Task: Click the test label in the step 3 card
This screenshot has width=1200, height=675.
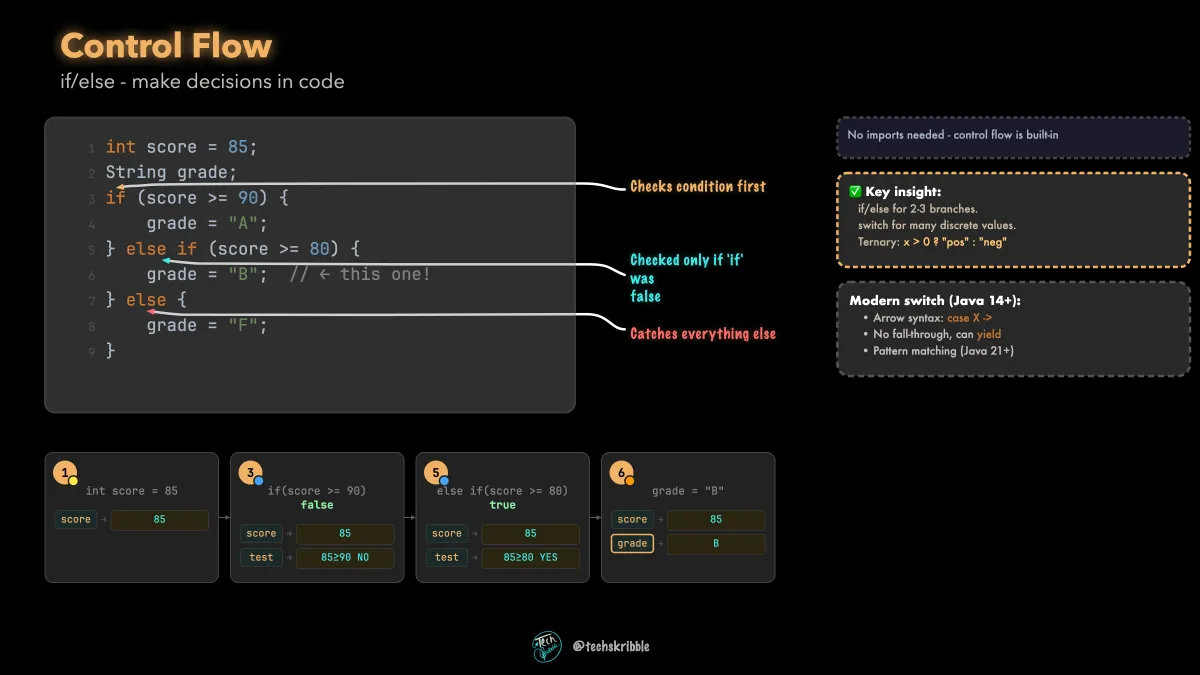Action: tap(262, 558)
